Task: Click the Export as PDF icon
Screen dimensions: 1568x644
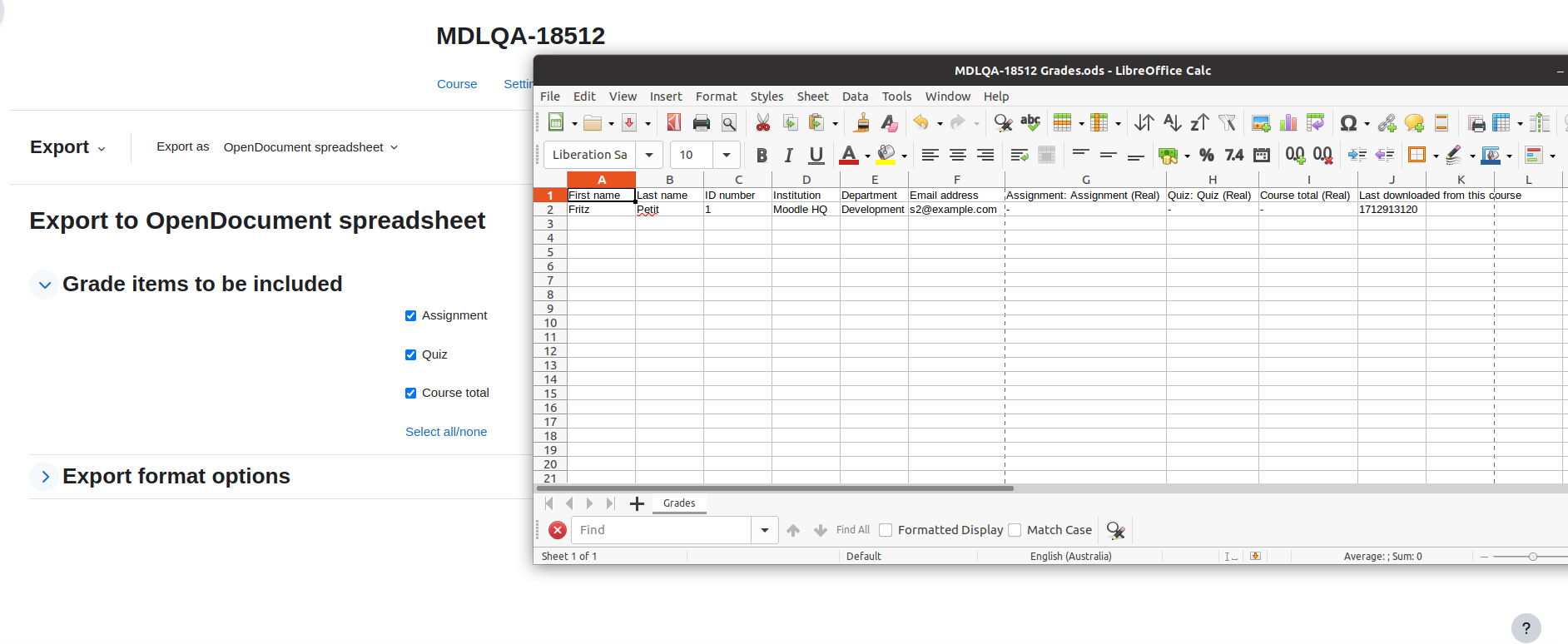Action: (x=673, y=123)
